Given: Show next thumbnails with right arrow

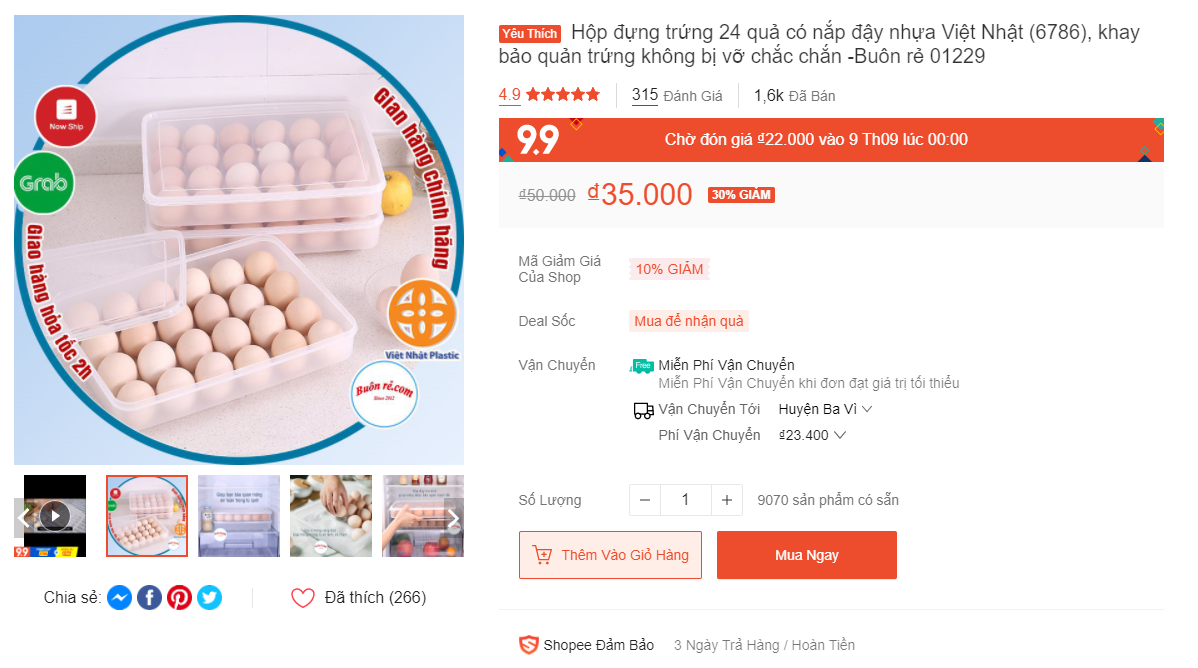Looking at the screenshot, I should pos(452,518).
